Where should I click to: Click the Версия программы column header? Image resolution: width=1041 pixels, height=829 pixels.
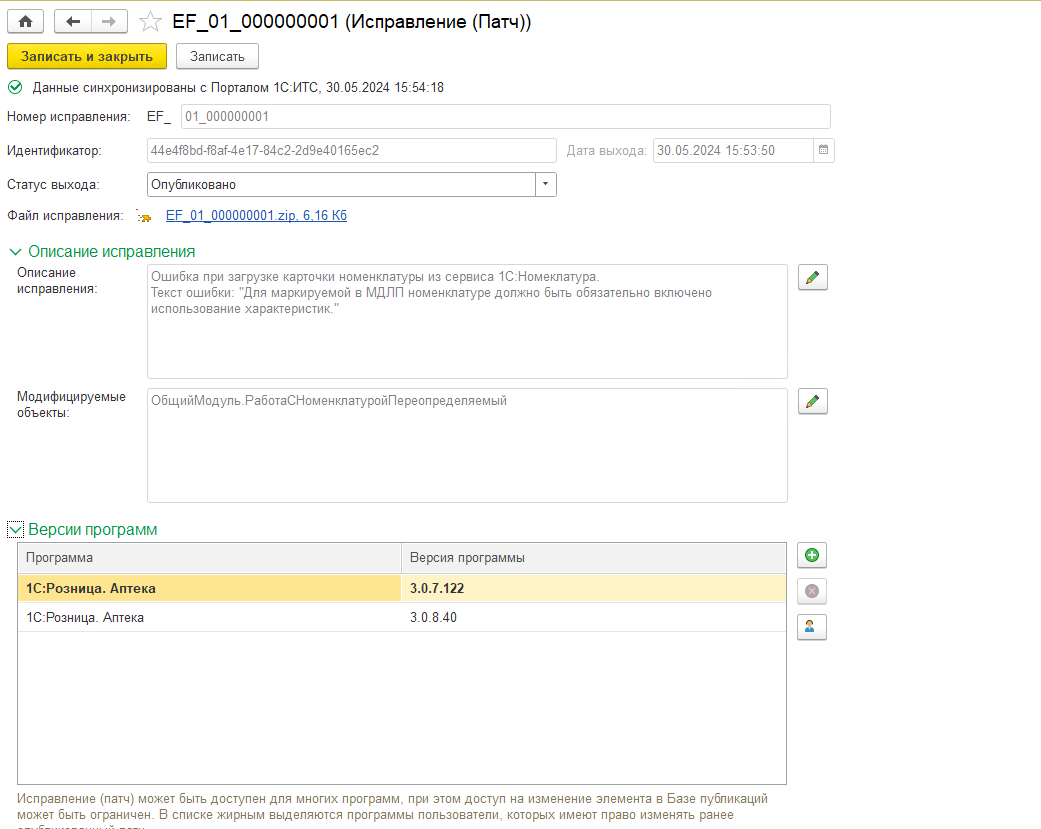point(594,558)
